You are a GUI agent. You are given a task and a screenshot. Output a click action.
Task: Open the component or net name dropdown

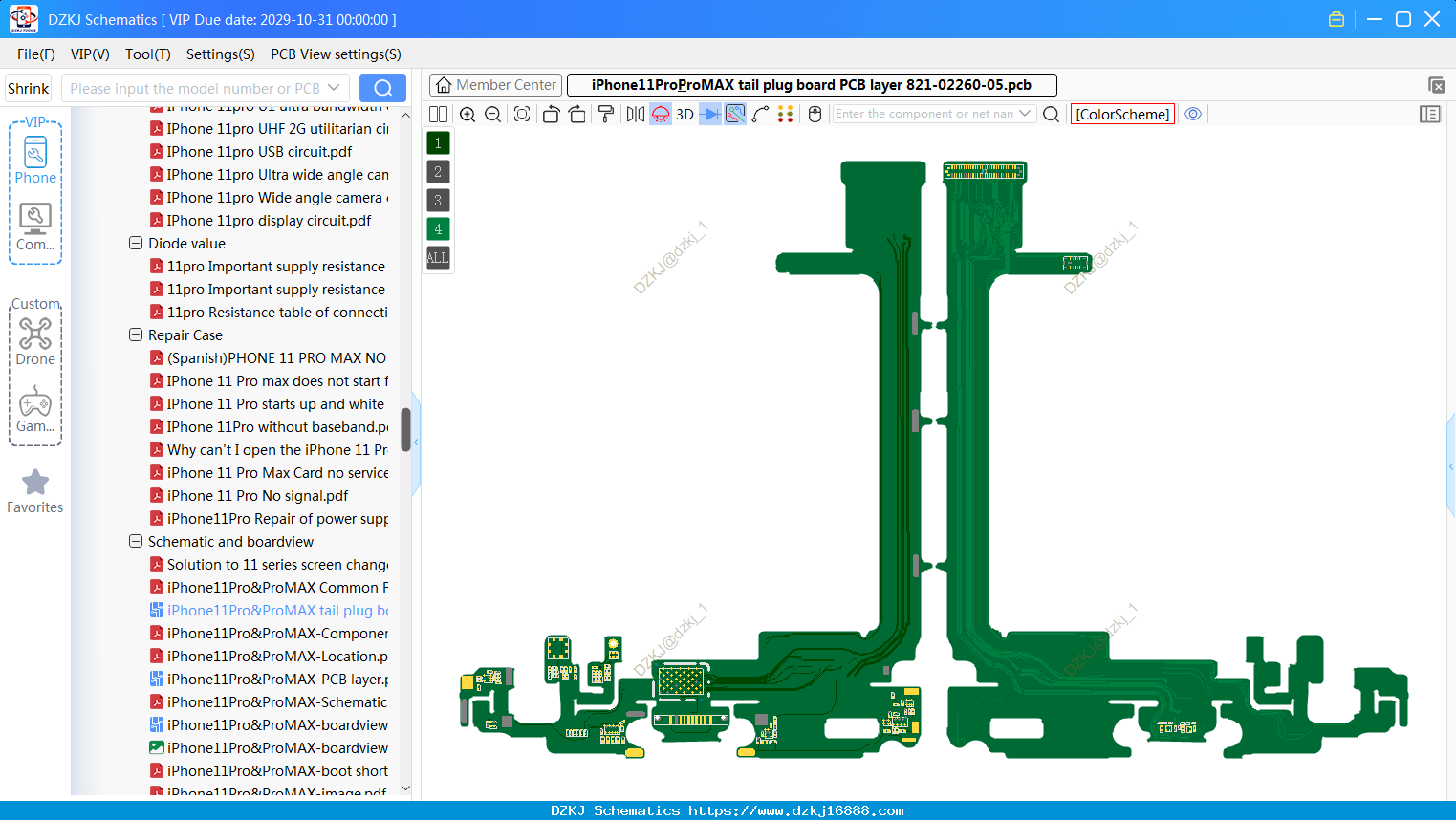(x=1026, y=114)
